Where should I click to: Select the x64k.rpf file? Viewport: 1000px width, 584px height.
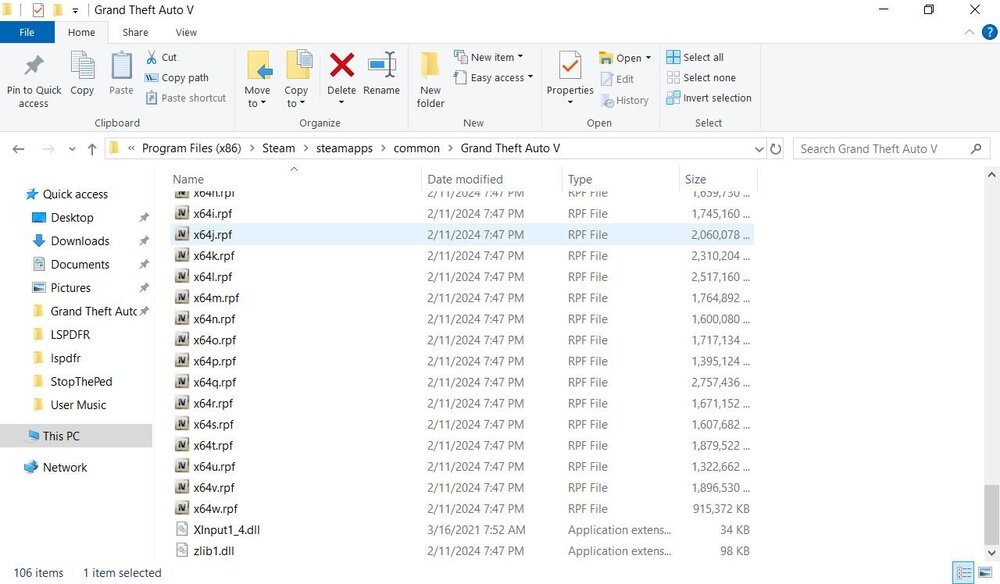click(x=462, y=256)
